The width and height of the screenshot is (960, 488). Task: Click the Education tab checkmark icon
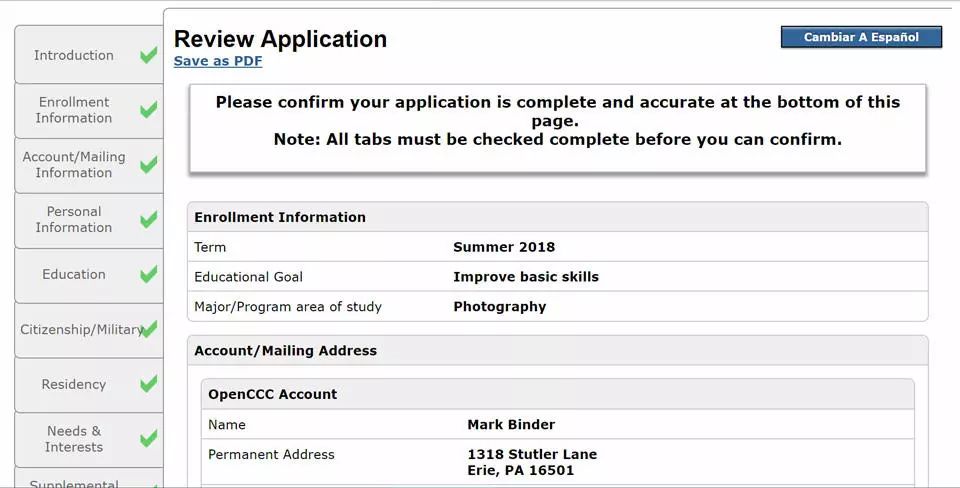click(148, 274)
